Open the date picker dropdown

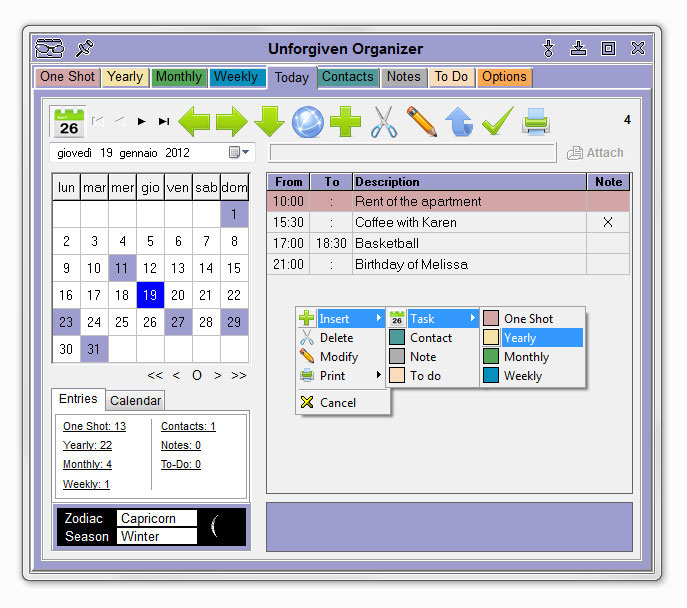click(240, 153)
